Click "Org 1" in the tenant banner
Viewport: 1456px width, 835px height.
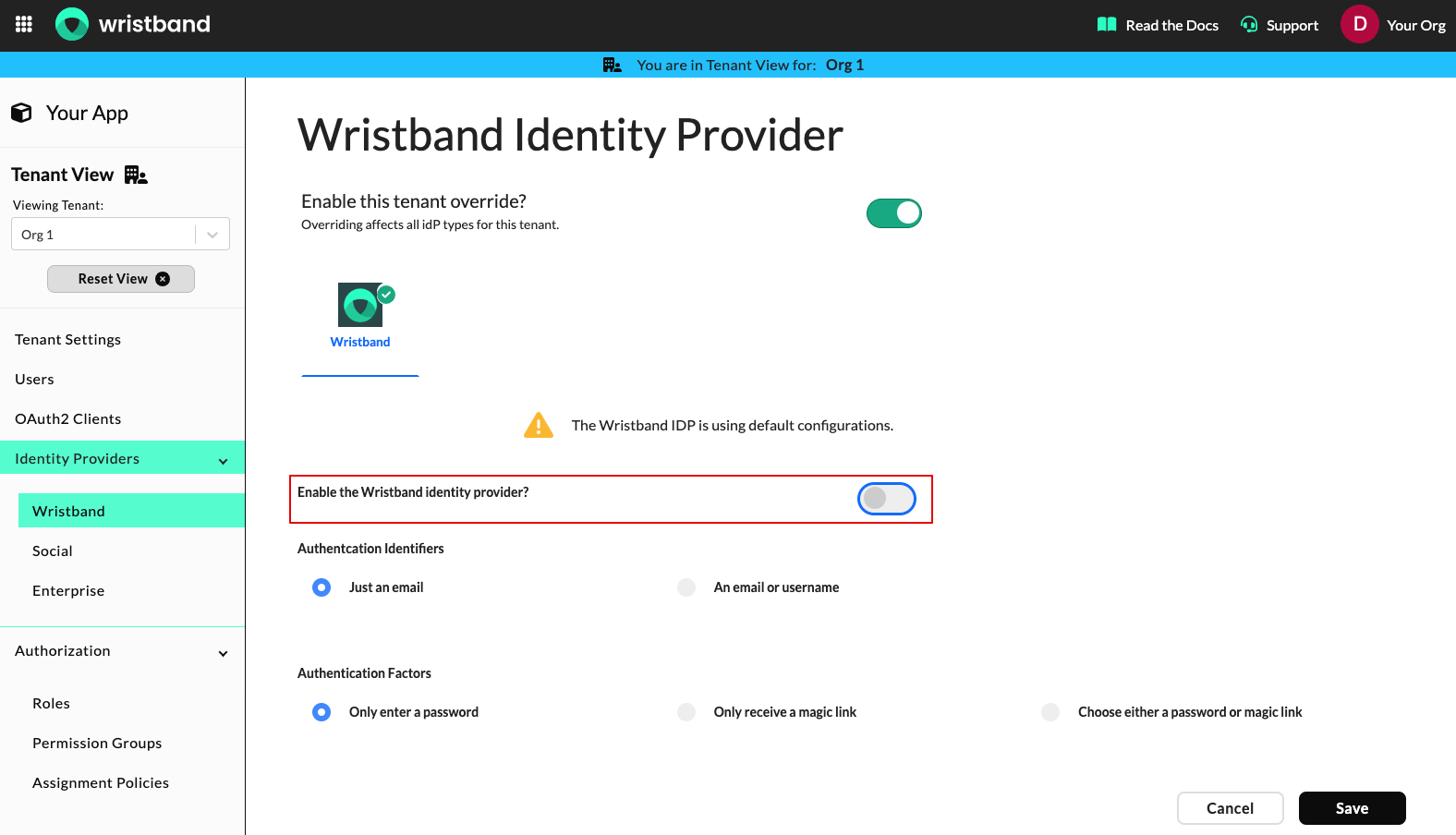tap(844, 65)
